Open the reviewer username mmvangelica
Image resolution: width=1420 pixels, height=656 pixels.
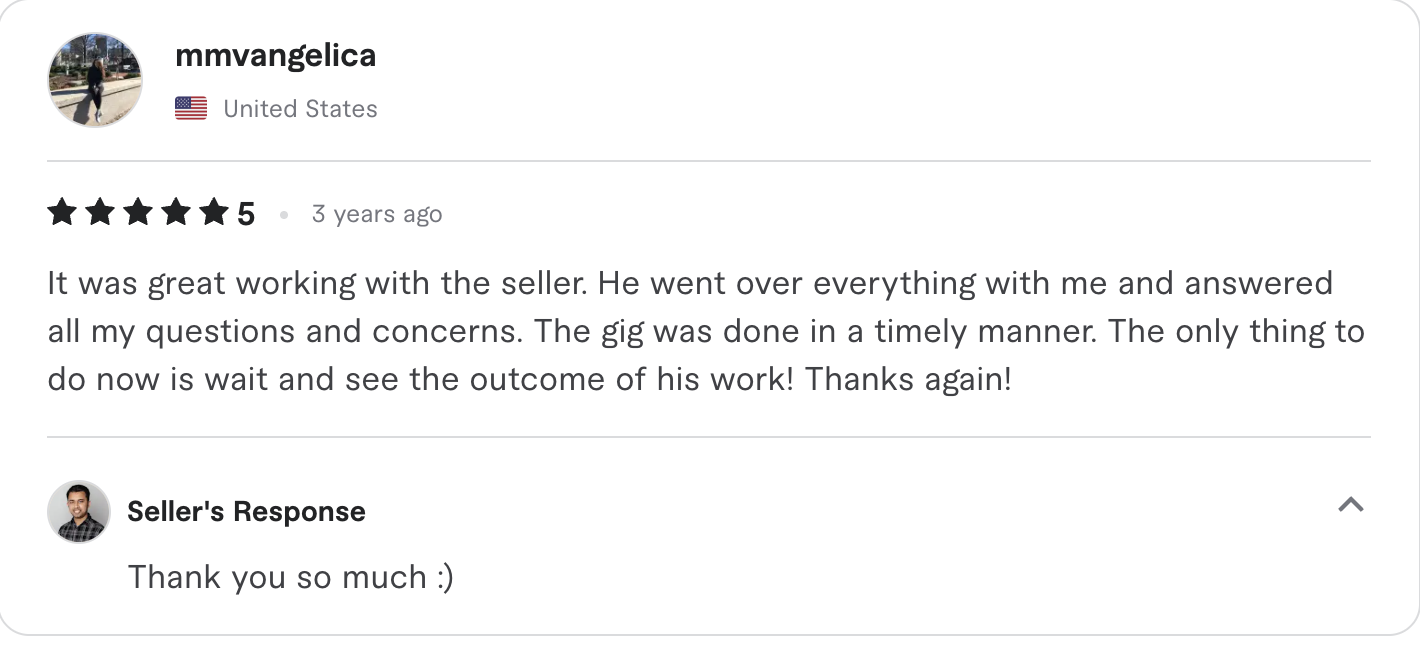[x=276, y=56]
